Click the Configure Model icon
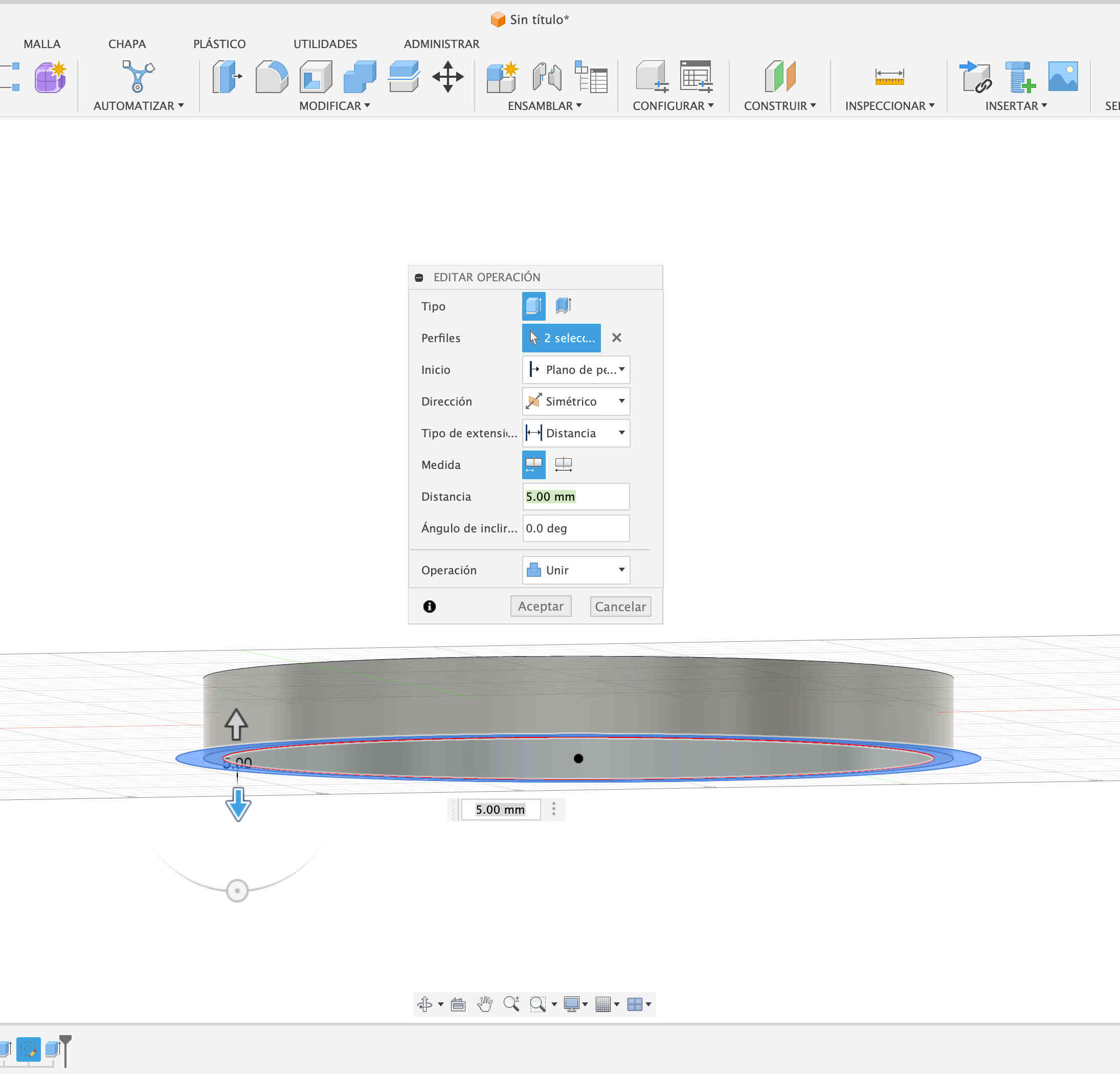The height and width of the screenshot is (1074, 1120). 652,77
